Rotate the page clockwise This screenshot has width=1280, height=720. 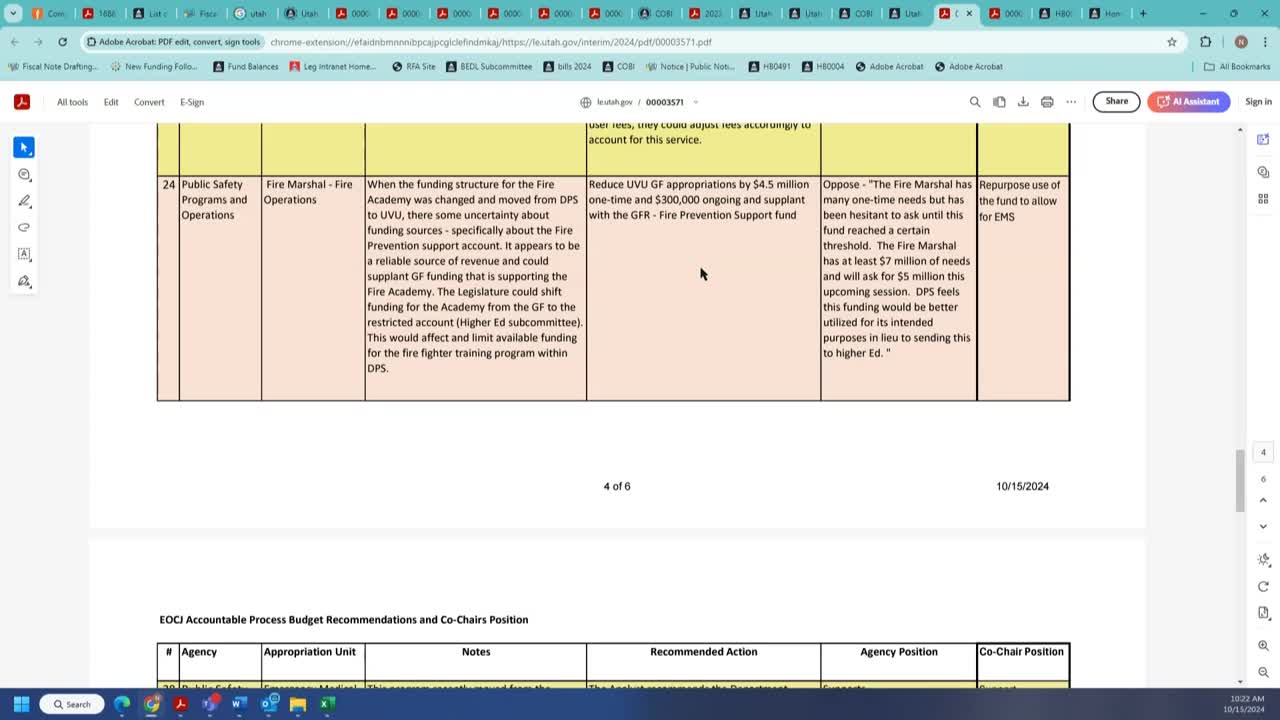(1263, 587)
